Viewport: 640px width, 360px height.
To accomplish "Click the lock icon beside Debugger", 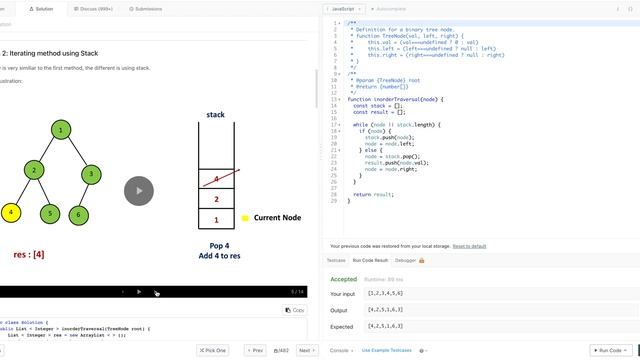I will (422, 260).
